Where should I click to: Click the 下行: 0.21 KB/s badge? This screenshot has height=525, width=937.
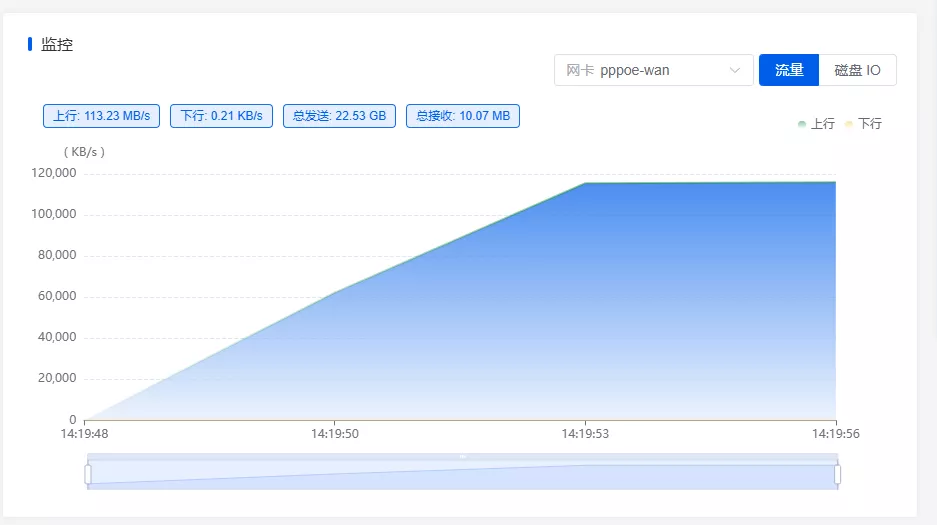pyautogui.click(x=221, y=116)
